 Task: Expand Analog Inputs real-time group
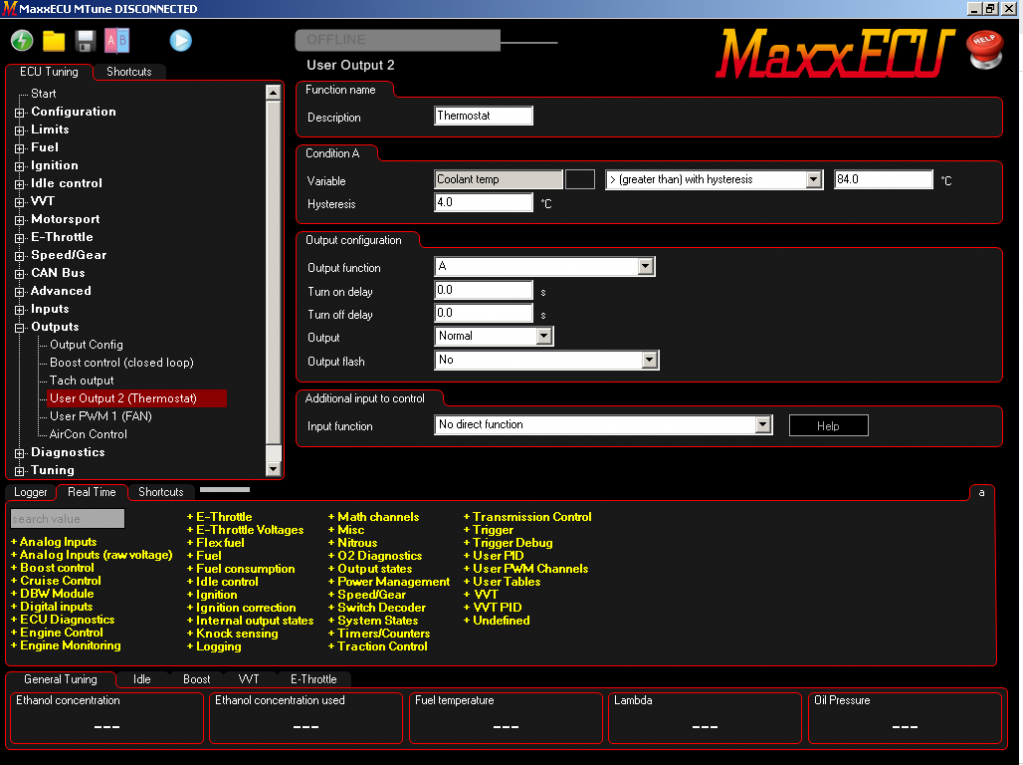[x=53, y=542]
